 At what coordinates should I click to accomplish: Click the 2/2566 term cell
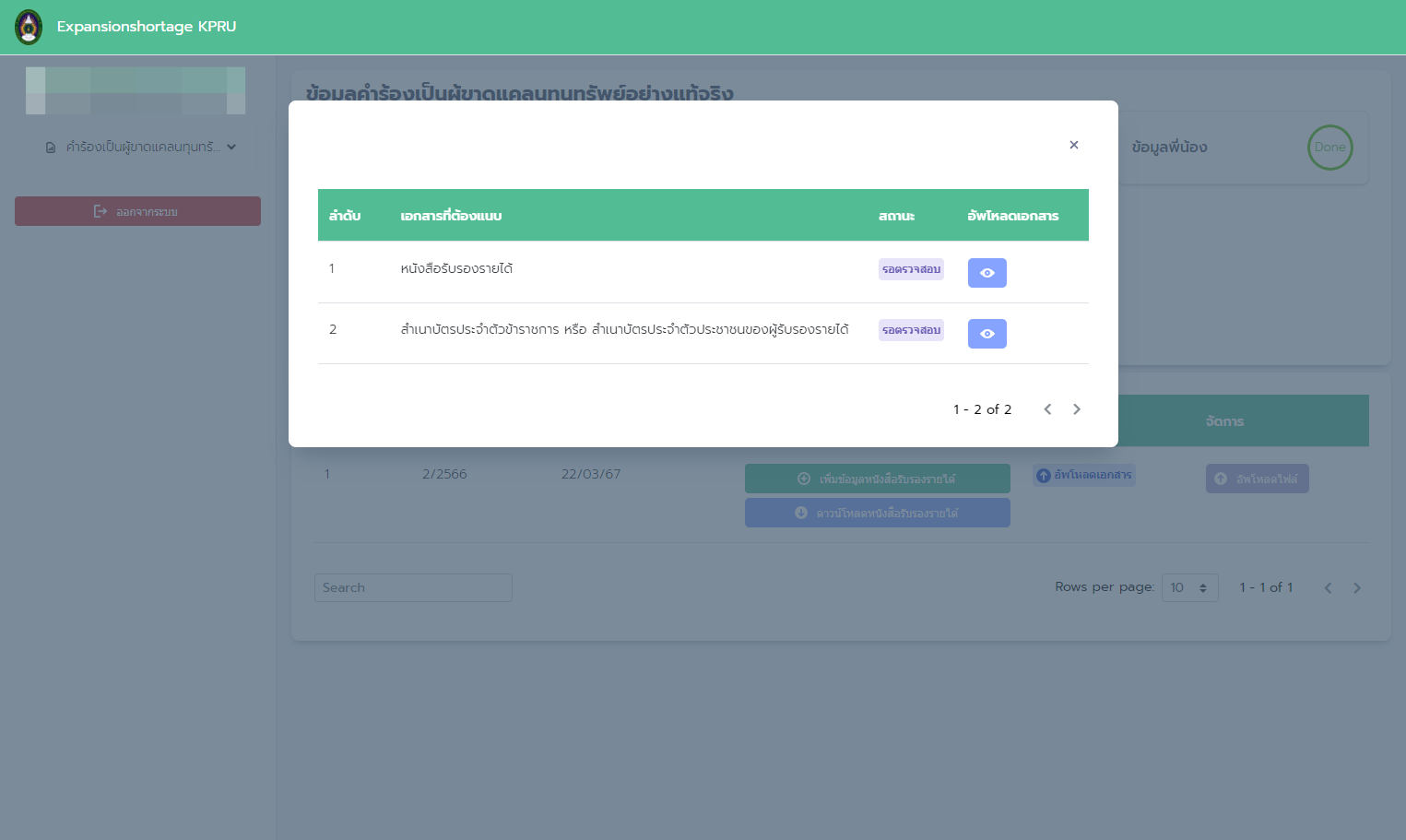(444, 474)
